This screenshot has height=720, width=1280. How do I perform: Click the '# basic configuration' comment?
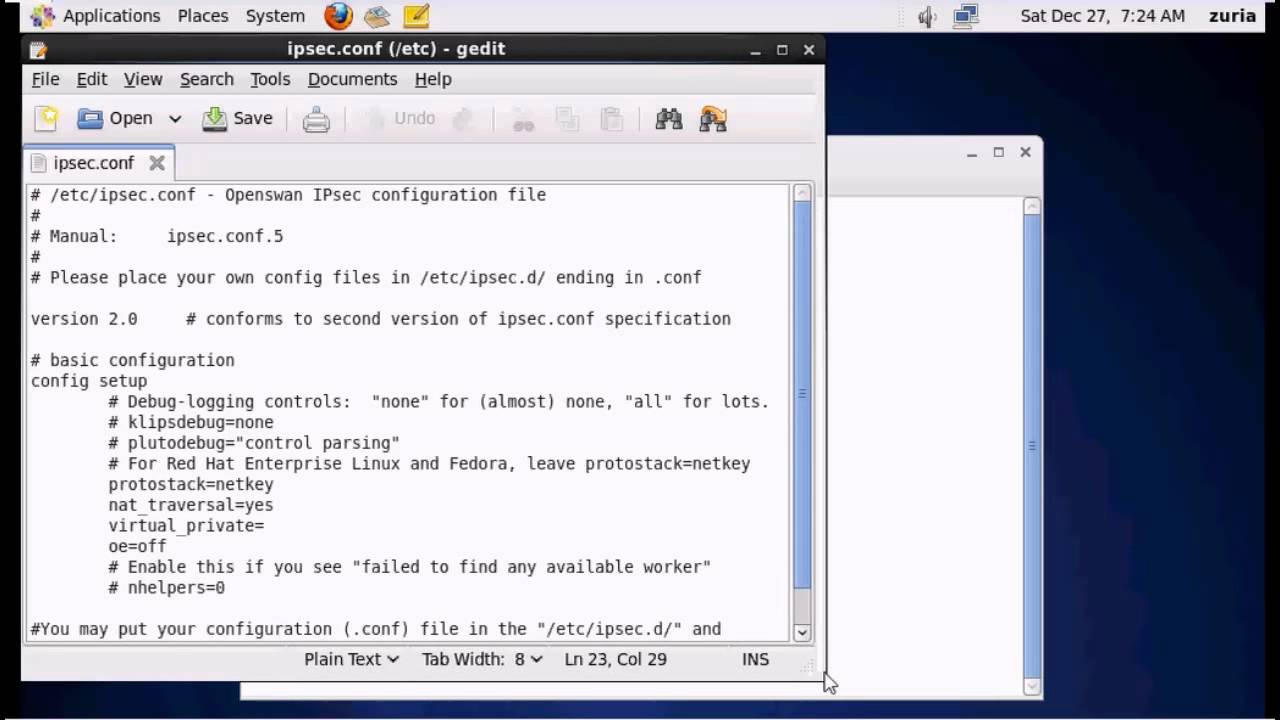coord(132,360)
